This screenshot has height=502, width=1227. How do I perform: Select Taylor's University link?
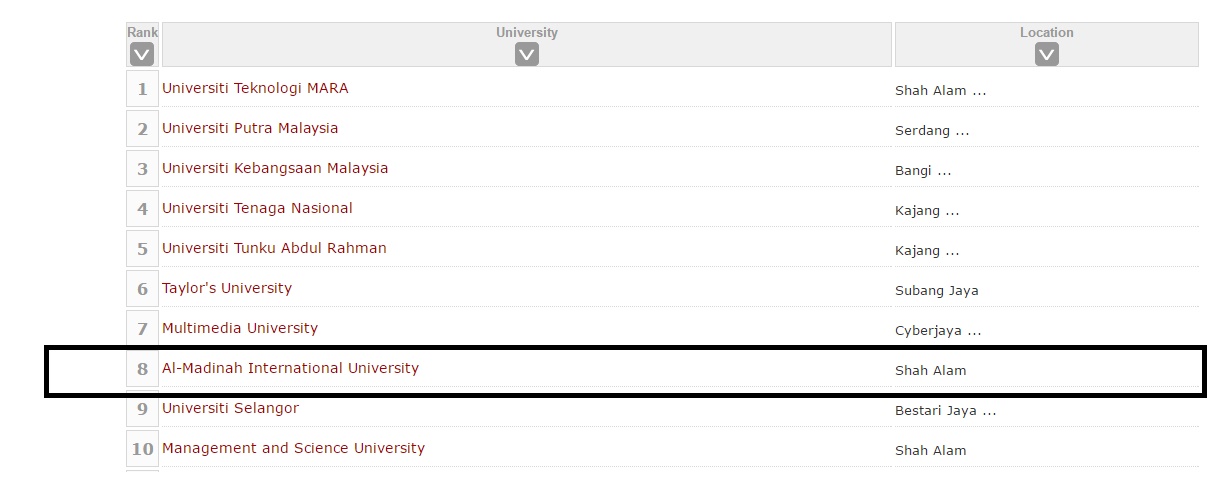point(227,288)
